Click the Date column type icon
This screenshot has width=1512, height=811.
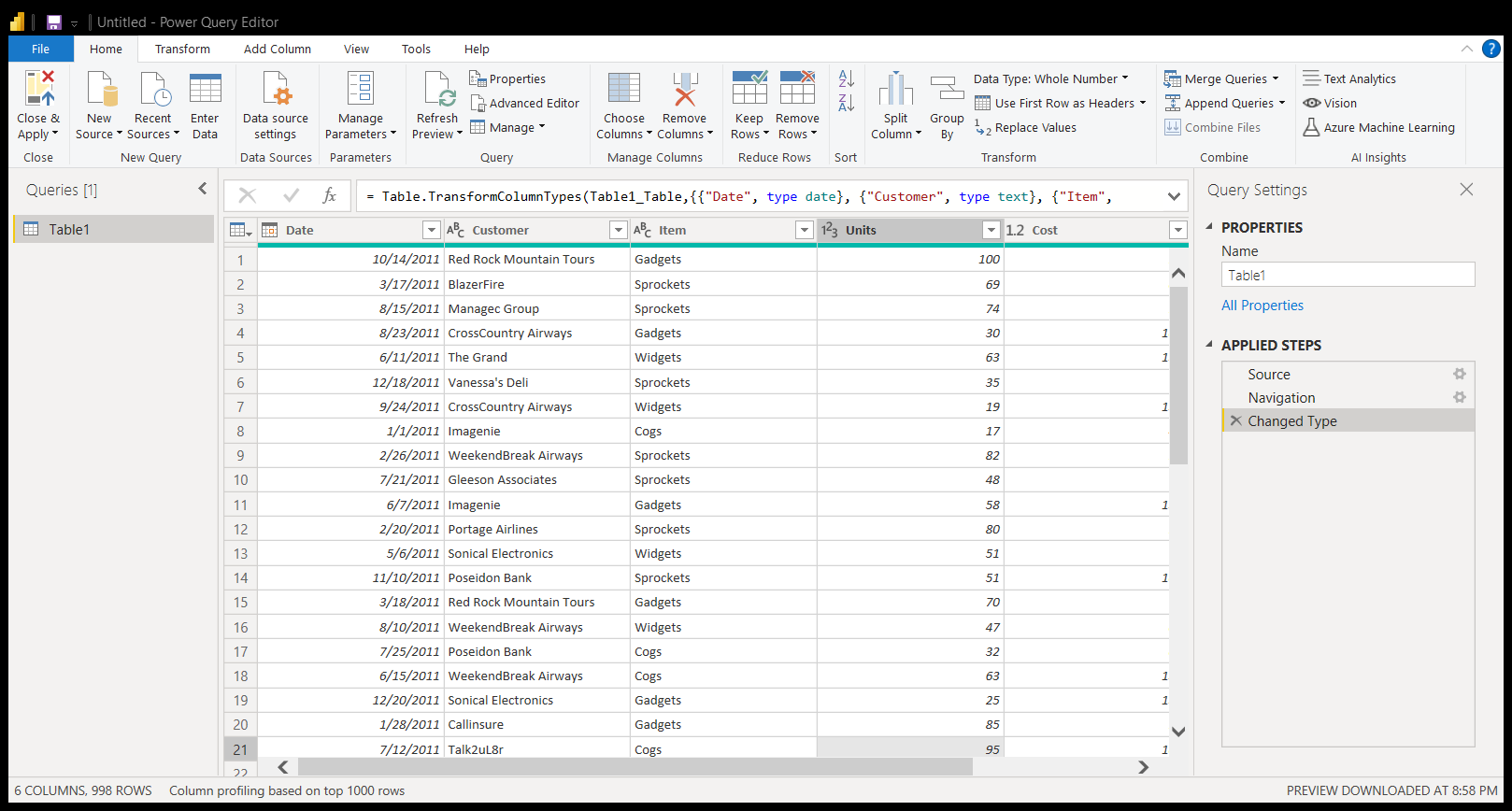pyautogui.click(x=270, y=230)
